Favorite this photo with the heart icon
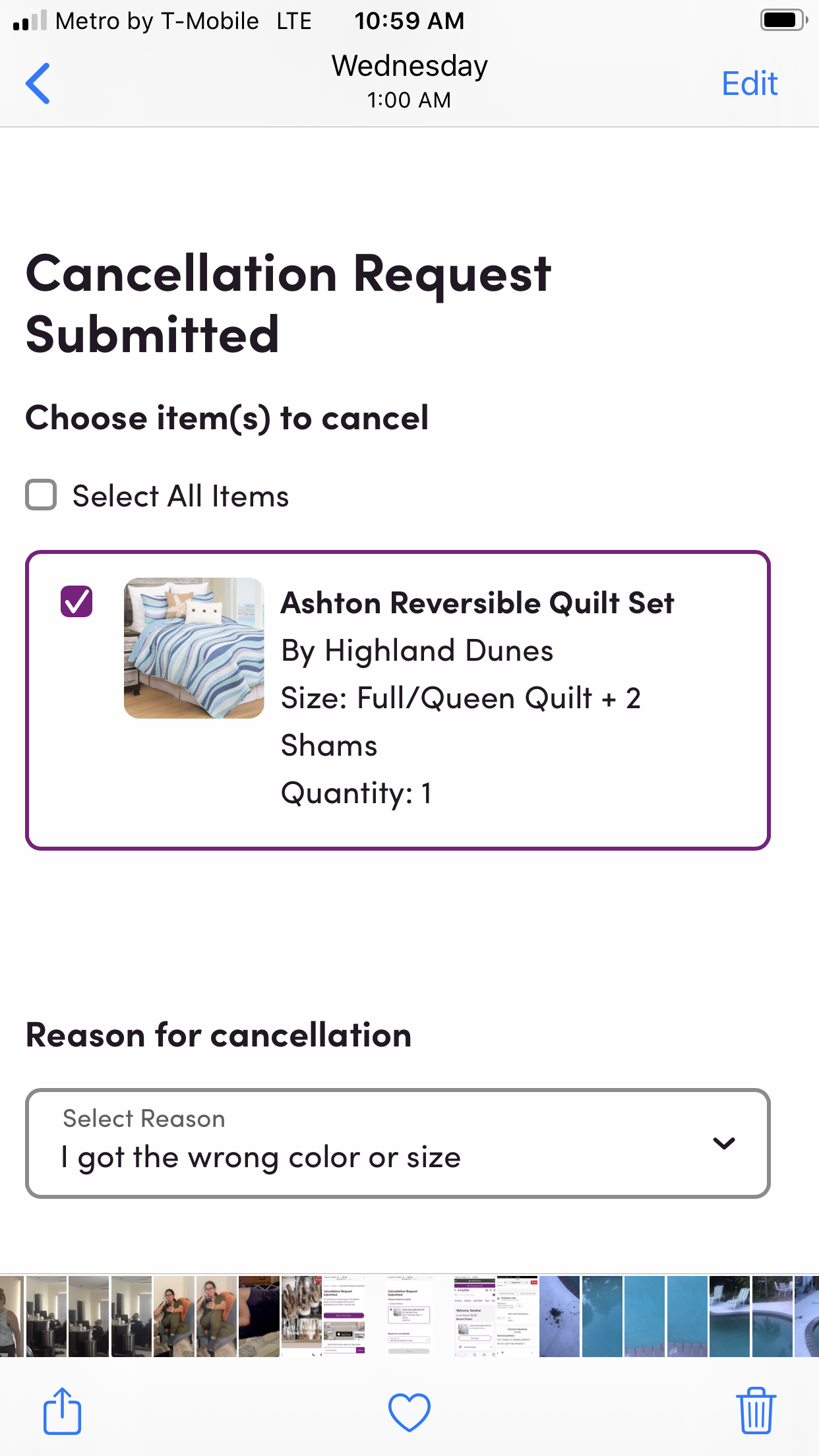Screen dimensions: 819x1456 click(x=409, y=1412)
